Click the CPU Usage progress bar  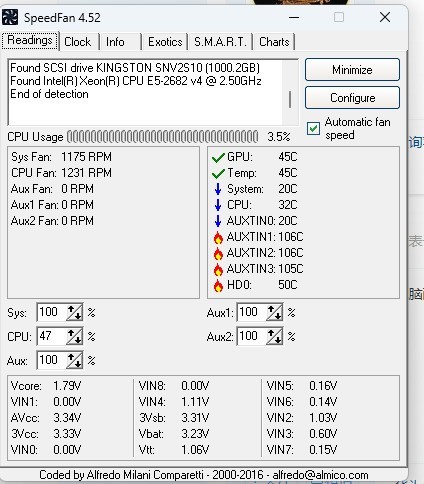click(x=163, y=137)
